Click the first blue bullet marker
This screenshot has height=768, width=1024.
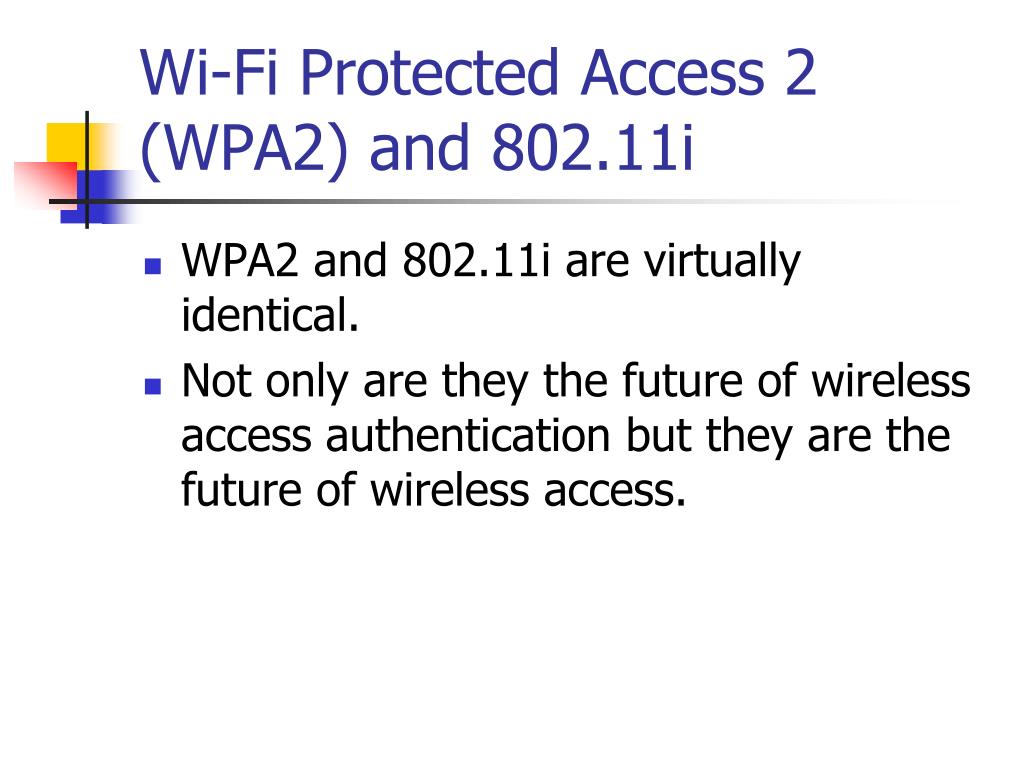coord(153,266)
